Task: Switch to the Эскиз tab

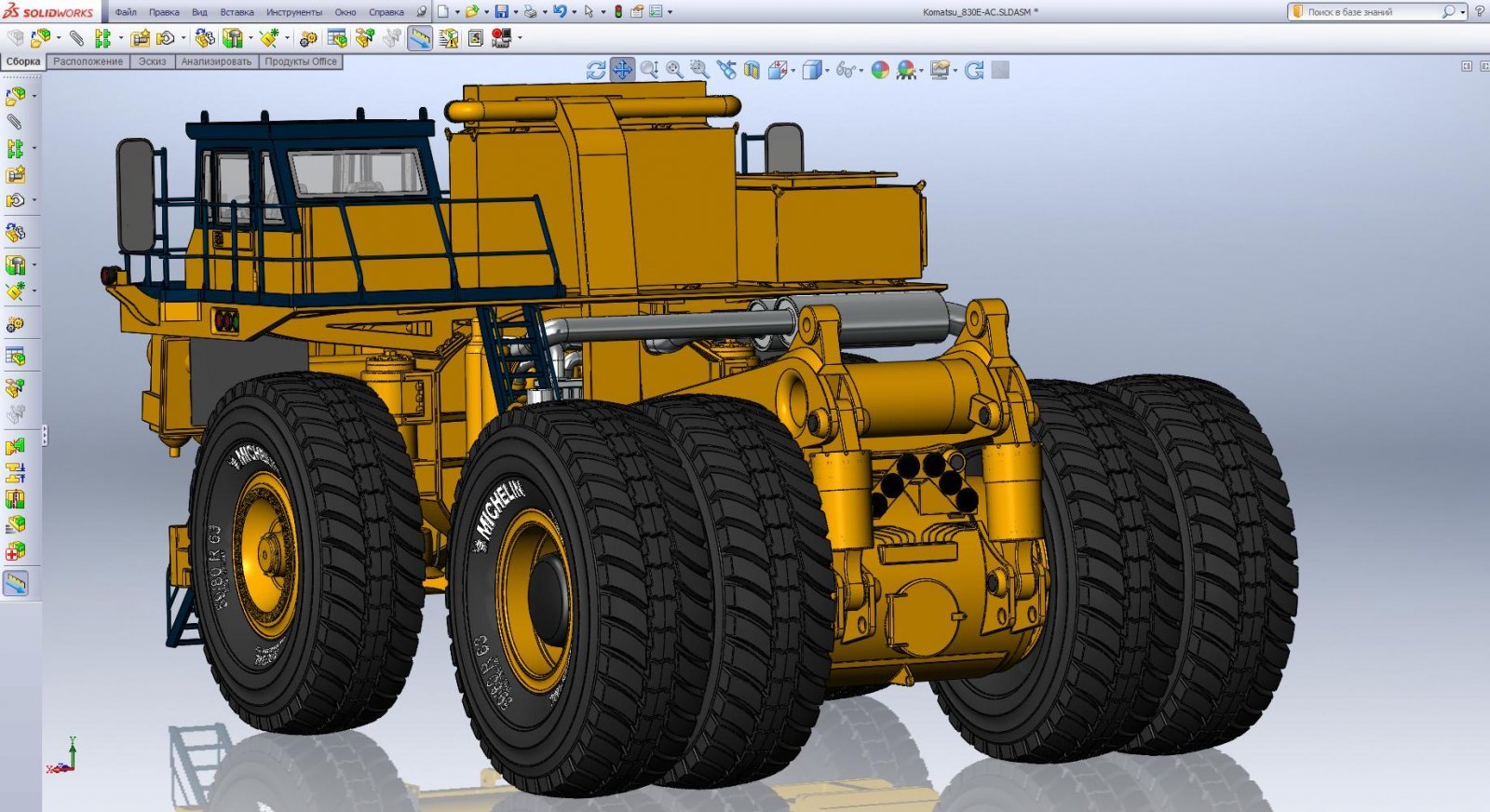Action: pos(152,61)
